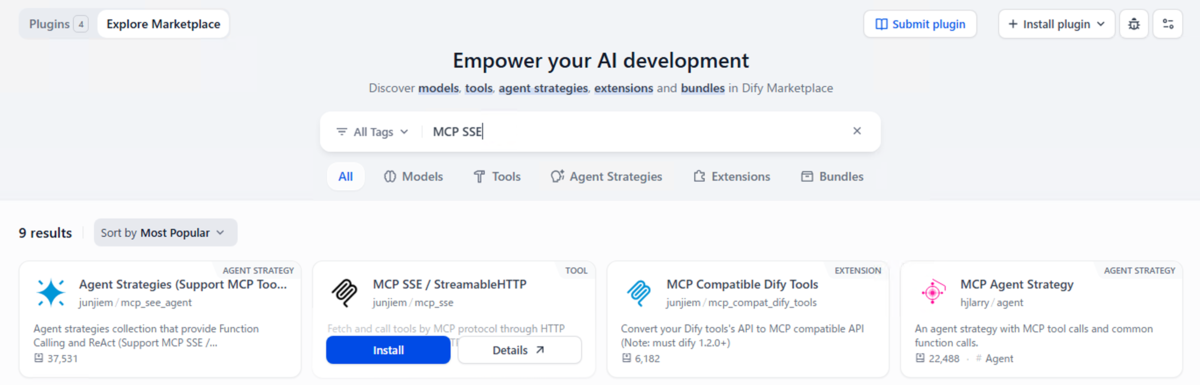Open the All Tags dropdown
The width and height of the screenshot is (1200, 385).
coord(372,131)
